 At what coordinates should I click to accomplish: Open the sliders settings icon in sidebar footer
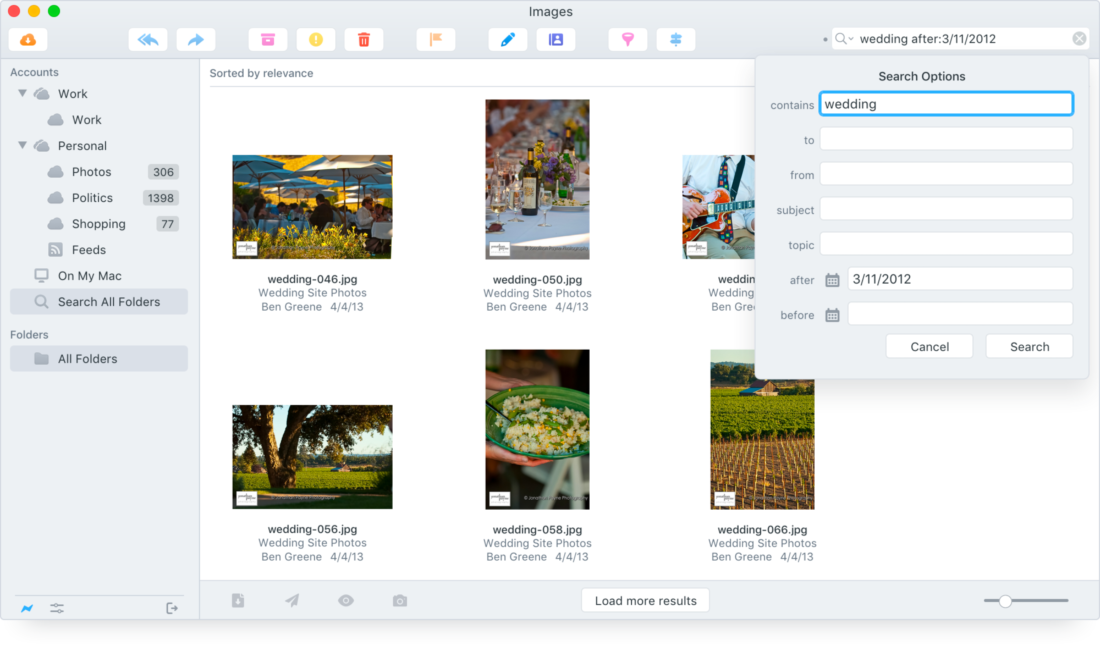pos(57,608)
